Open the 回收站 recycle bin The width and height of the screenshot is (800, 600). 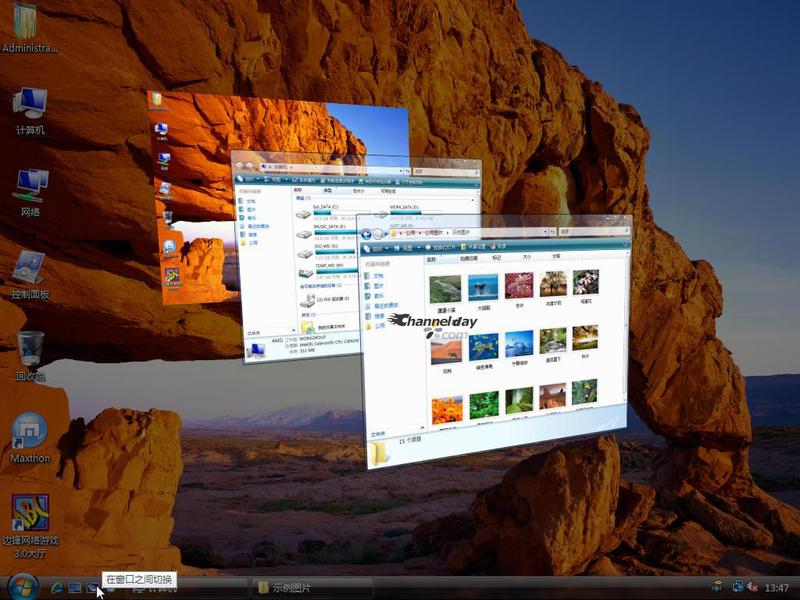(x=30, y=356)
